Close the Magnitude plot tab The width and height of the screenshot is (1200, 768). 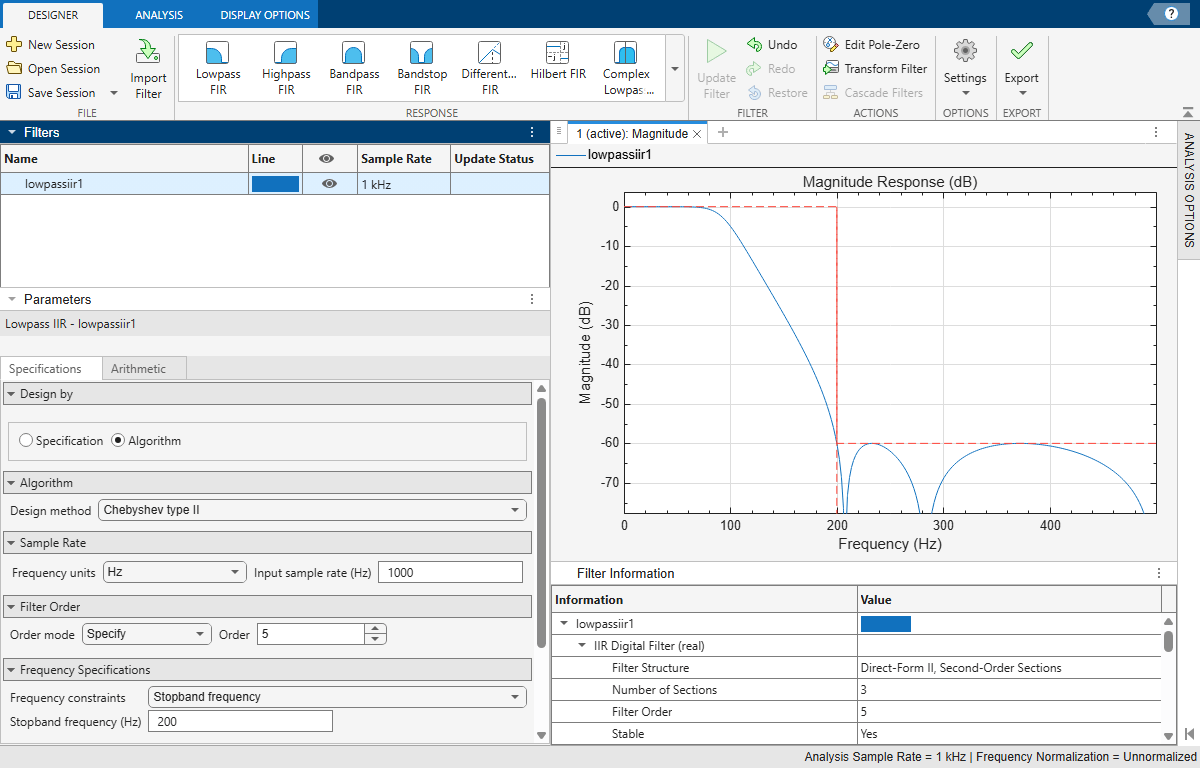point(697,133)
